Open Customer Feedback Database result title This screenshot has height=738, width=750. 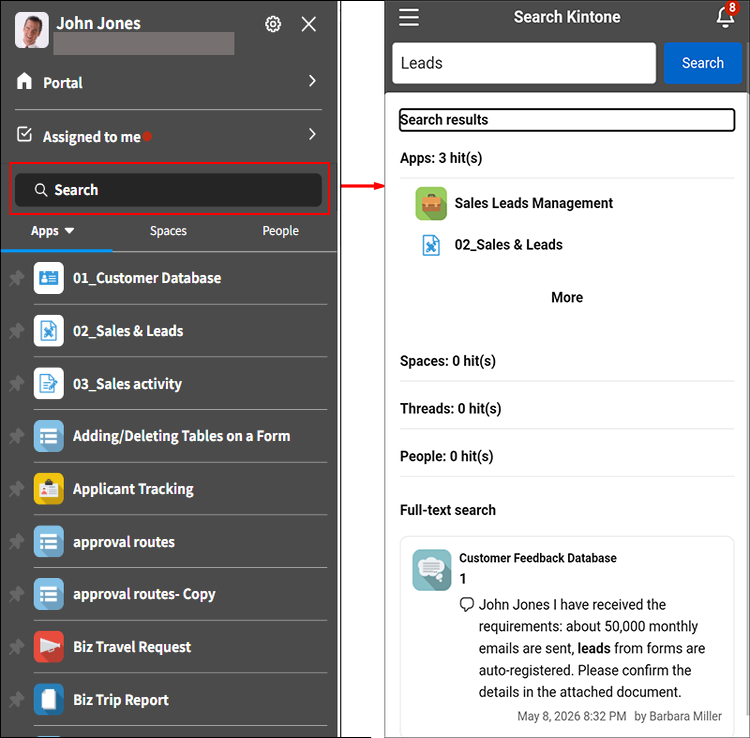(538, 558)
